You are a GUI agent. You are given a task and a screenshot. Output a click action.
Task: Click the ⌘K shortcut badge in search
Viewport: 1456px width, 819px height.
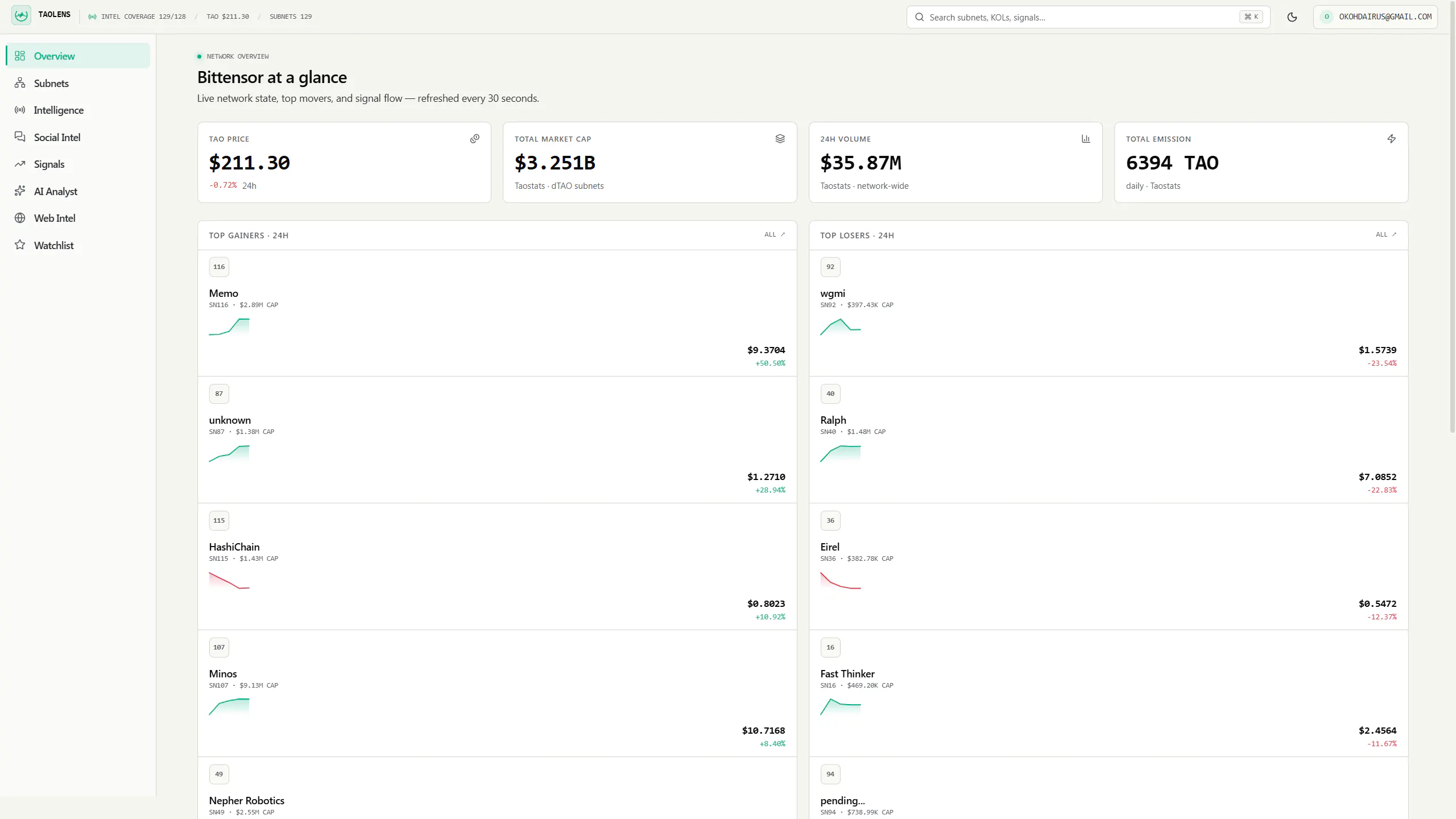[1251, 17]
